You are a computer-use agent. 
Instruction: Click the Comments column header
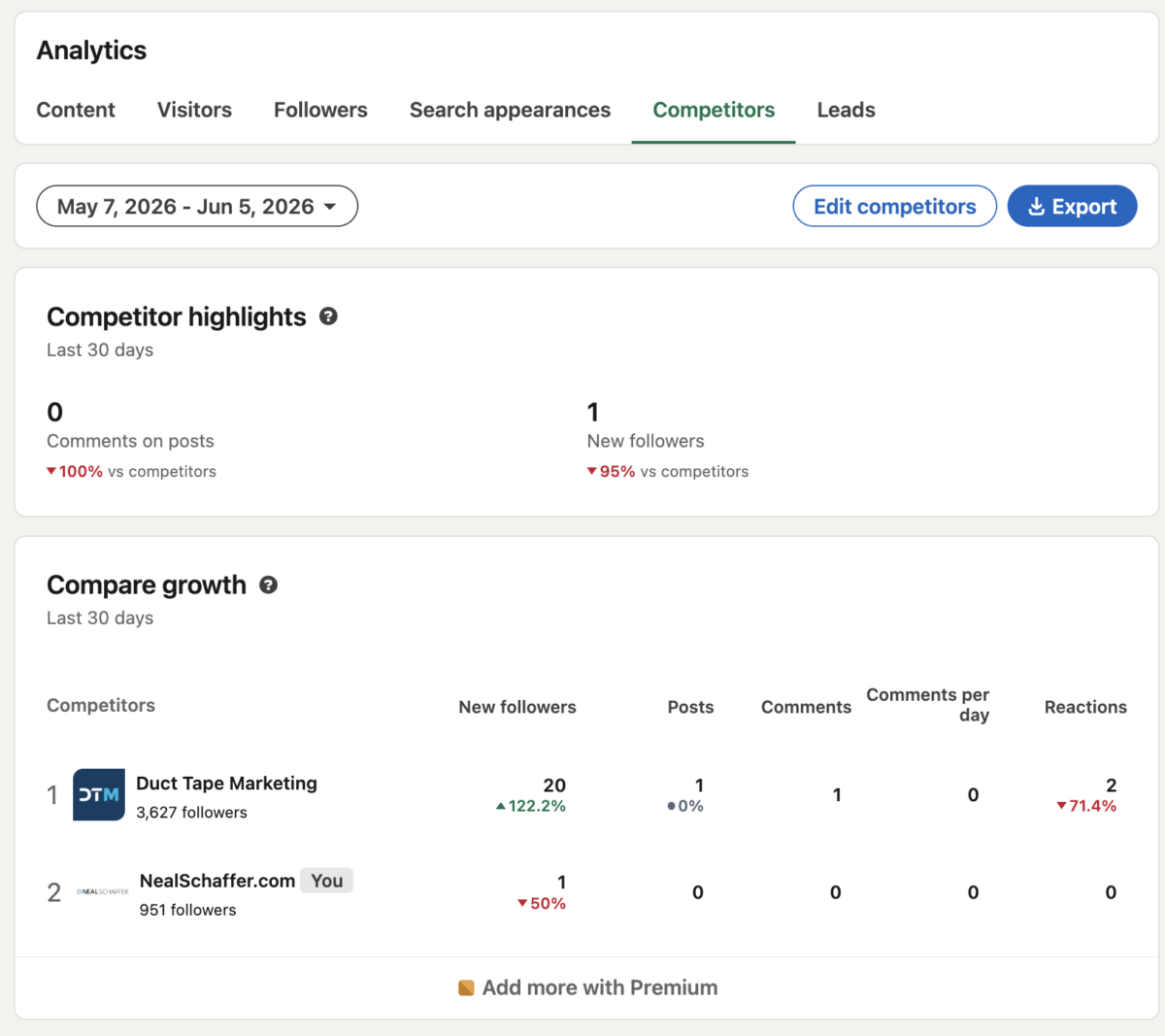click(x=806, y=707)
